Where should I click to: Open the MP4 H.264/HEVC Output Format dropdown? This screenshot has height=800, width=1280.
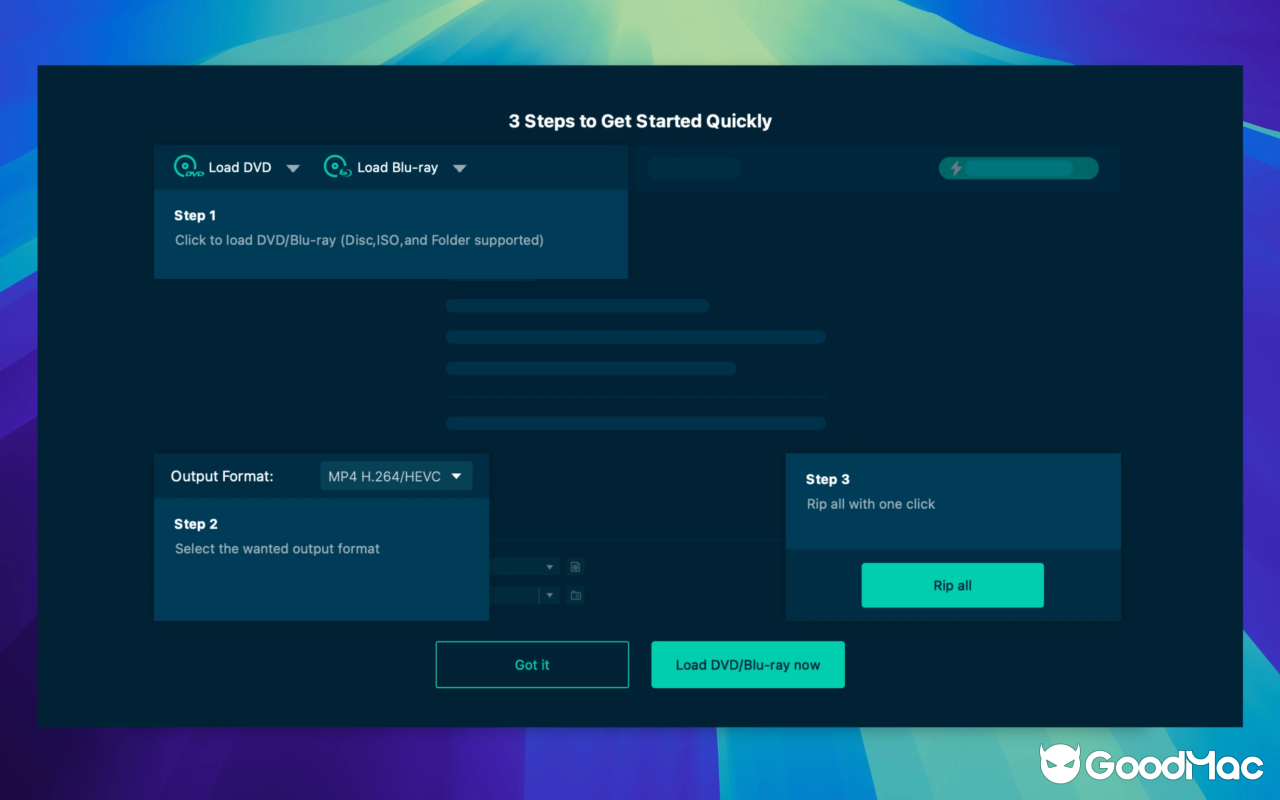coord(396,476)
